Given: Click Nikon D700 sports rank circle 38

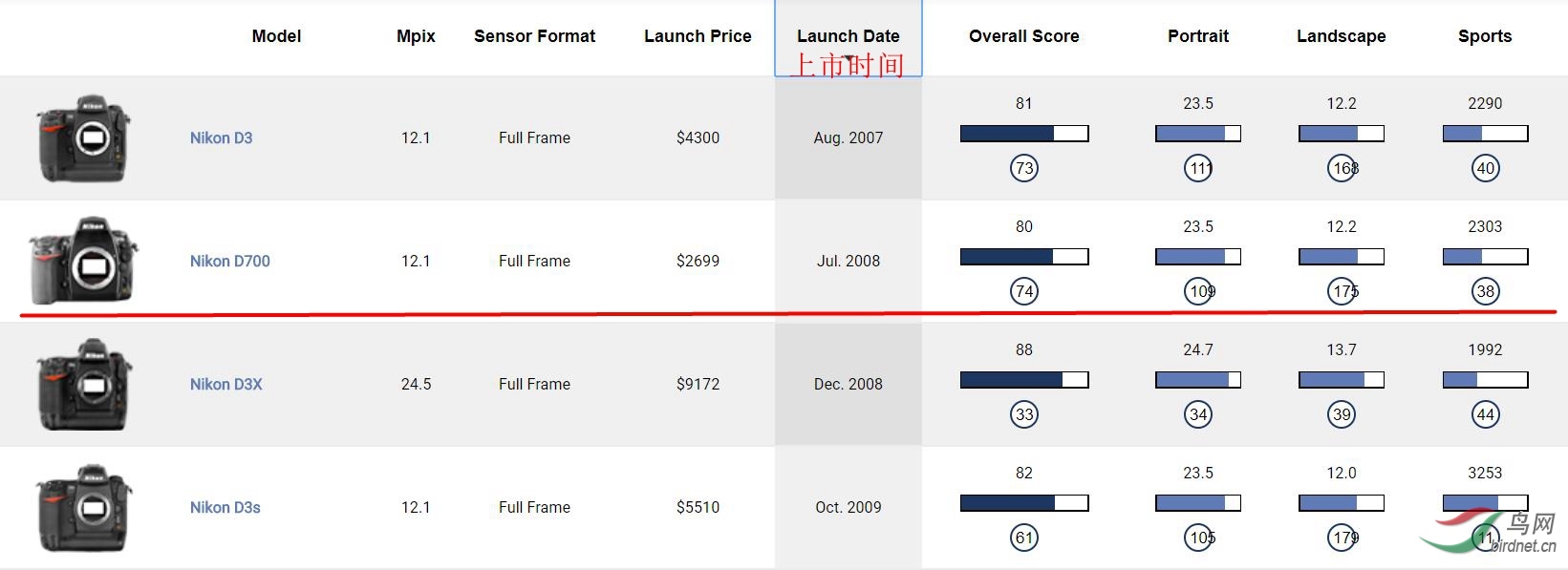Looking at the screenshot, I should pyautogui.click(x=1485, y=291).
